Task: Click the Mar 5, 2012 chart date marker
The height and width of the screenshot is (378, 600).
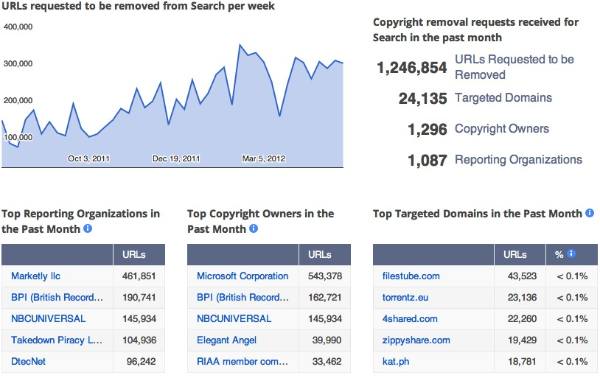Action: click(x=263, y=158)
